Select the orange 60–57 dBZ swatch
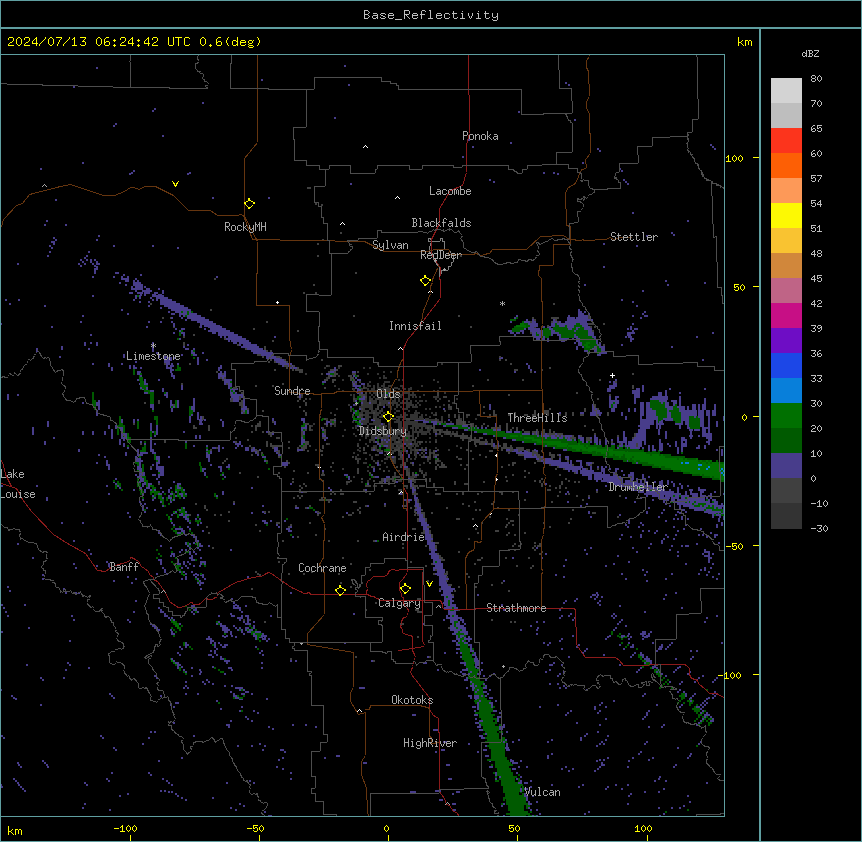 [786, 165]
